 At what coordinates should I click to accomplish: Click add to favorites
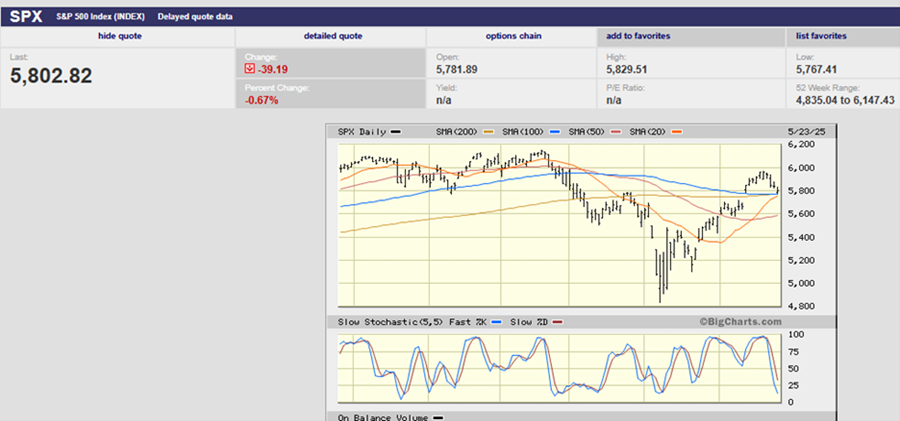pyautogui.click(x=638, y=36)
